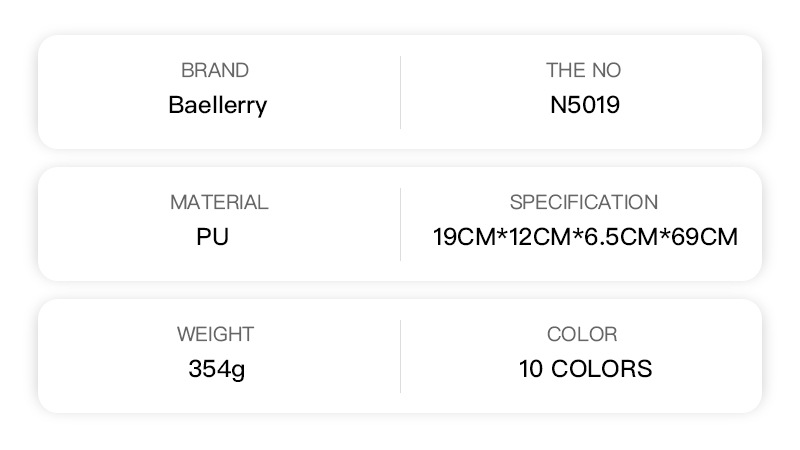Click the BRAND heading label
Image resolution: width=800 pixels, height=450 pixels.
point(215,70)
